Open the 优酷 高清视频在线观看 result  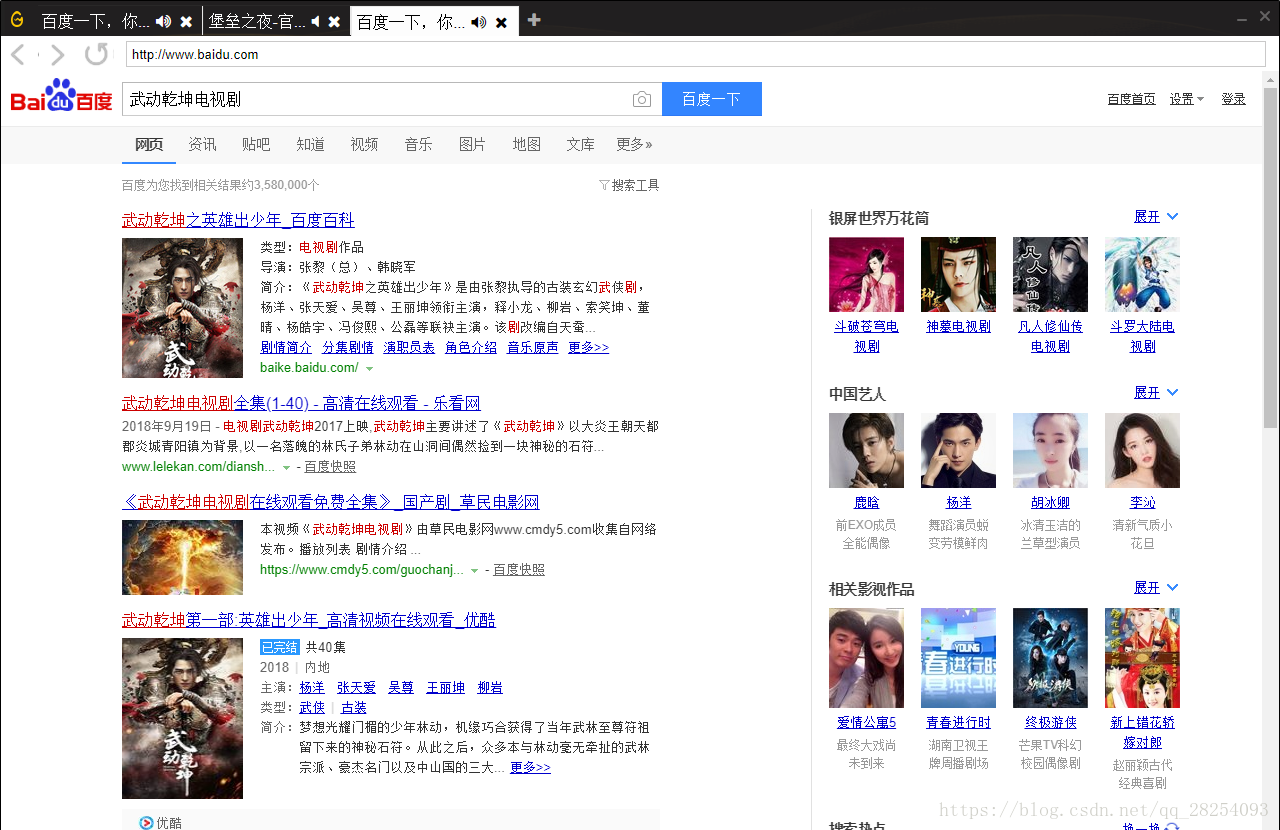tap(309, 620)
